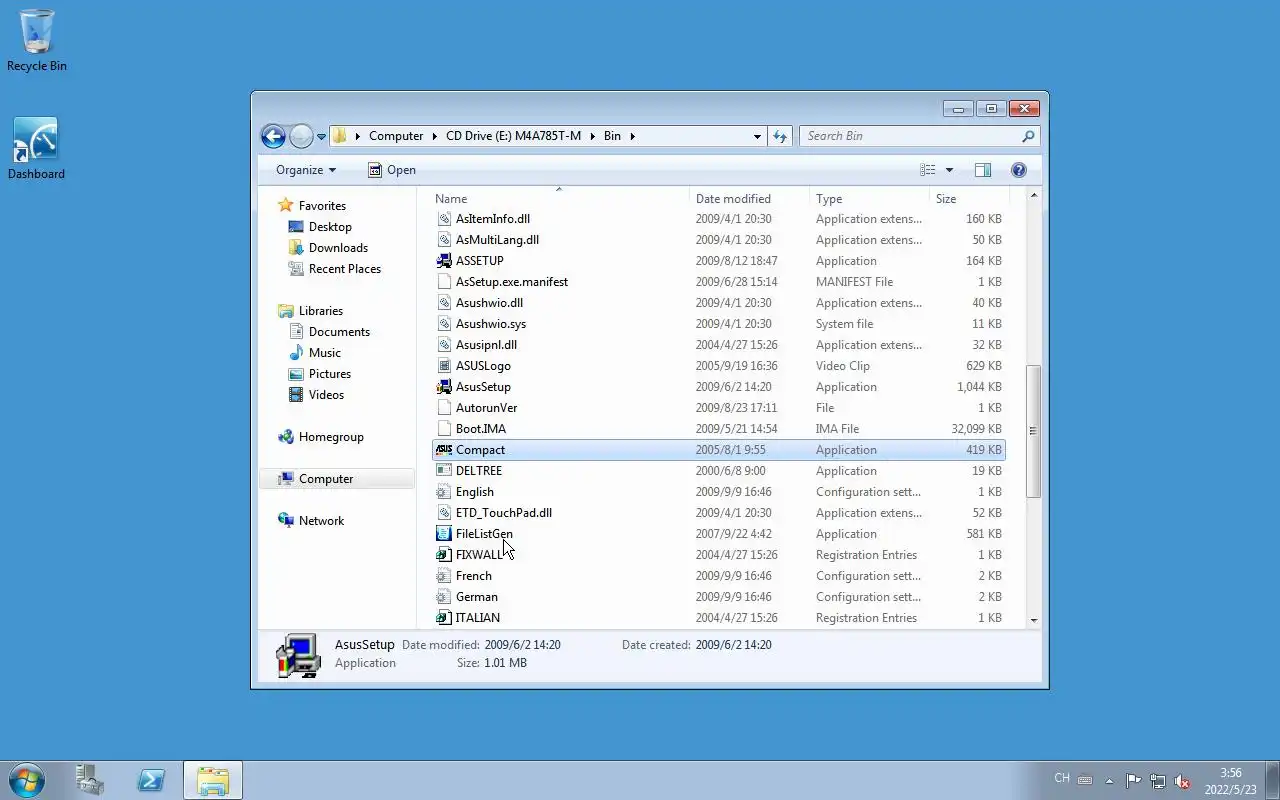Click the scrollbar down arrow
The height and width of the screenshot is (800, 1280).
point(1033,620)
